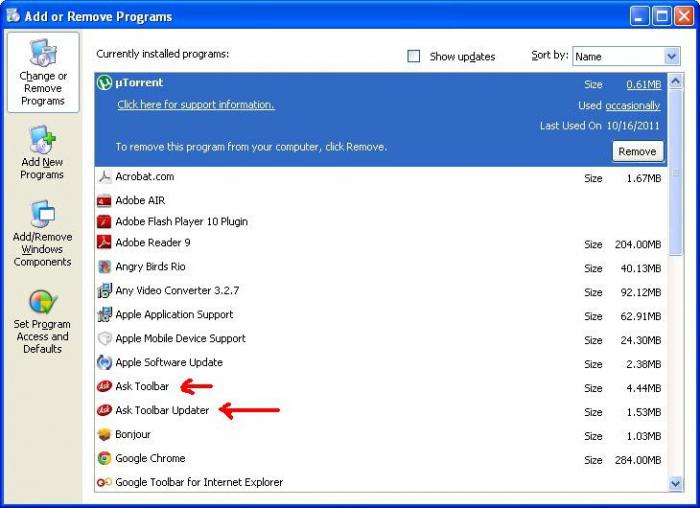Click the µTorrent program icon

coord(104,83)
